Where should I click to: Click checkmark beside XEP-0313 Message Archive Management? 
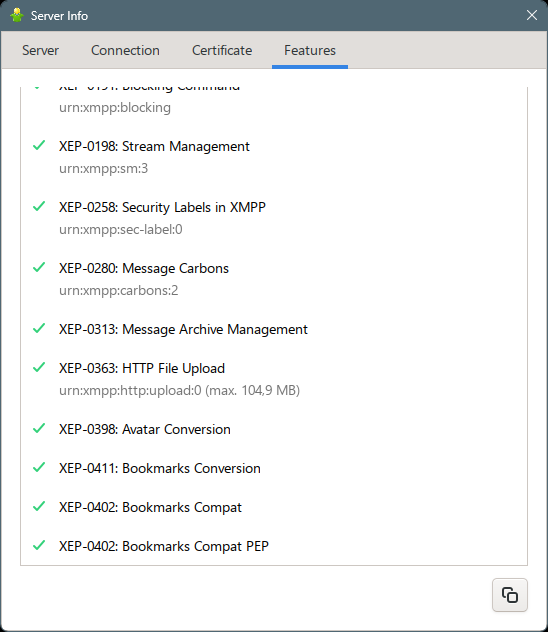coord(39,328)
